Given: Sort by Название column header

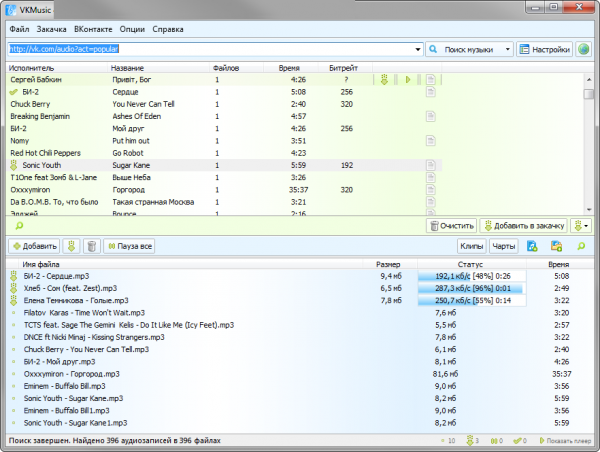Looking at the screenshot, I should pyautogui.click(x=158, y=68).
